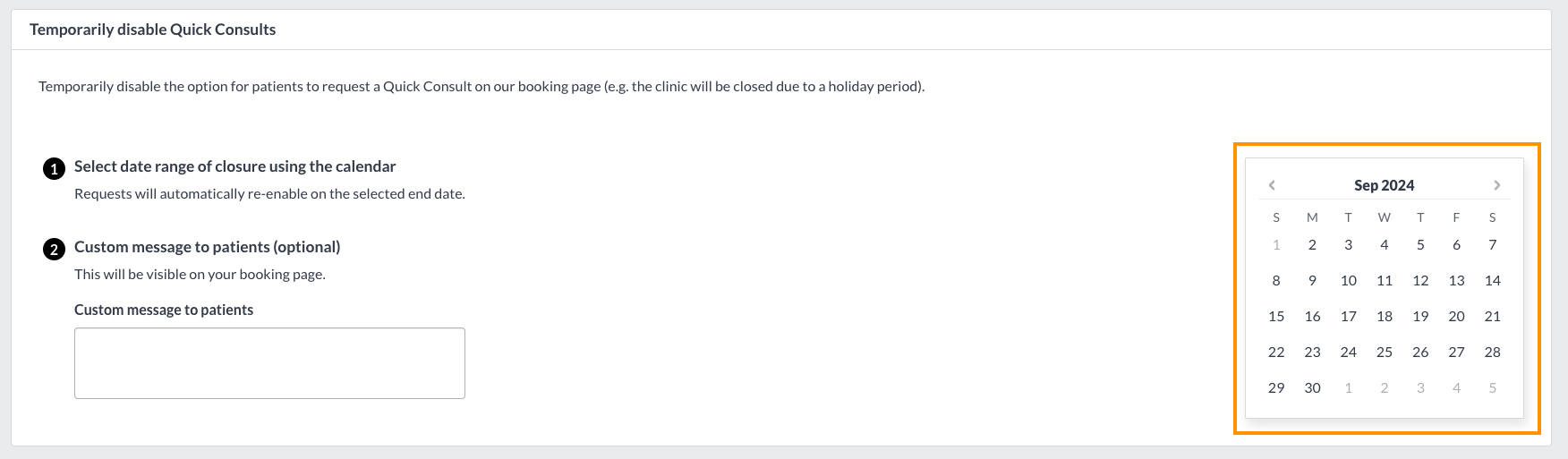This screenshot has height=459, width=1568.
Task: Click September 16 in the calendar
Action: coord(1312,316)
